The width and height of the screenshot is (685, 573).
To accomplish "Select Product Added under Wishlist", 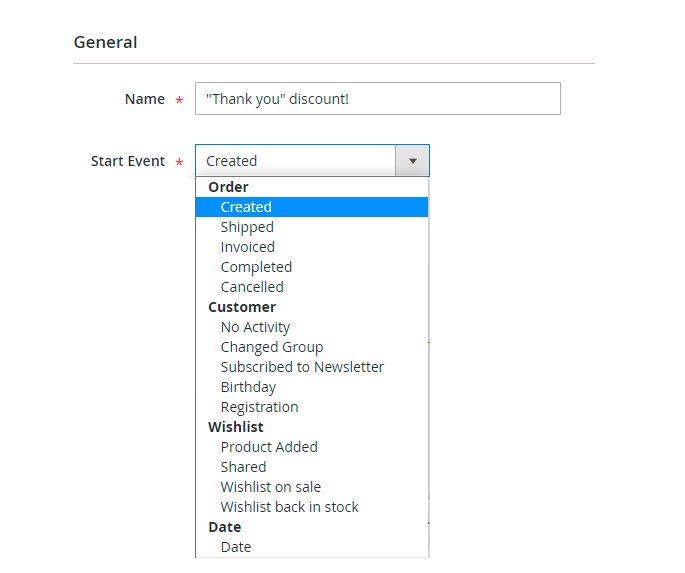I will tap(312, 447).
